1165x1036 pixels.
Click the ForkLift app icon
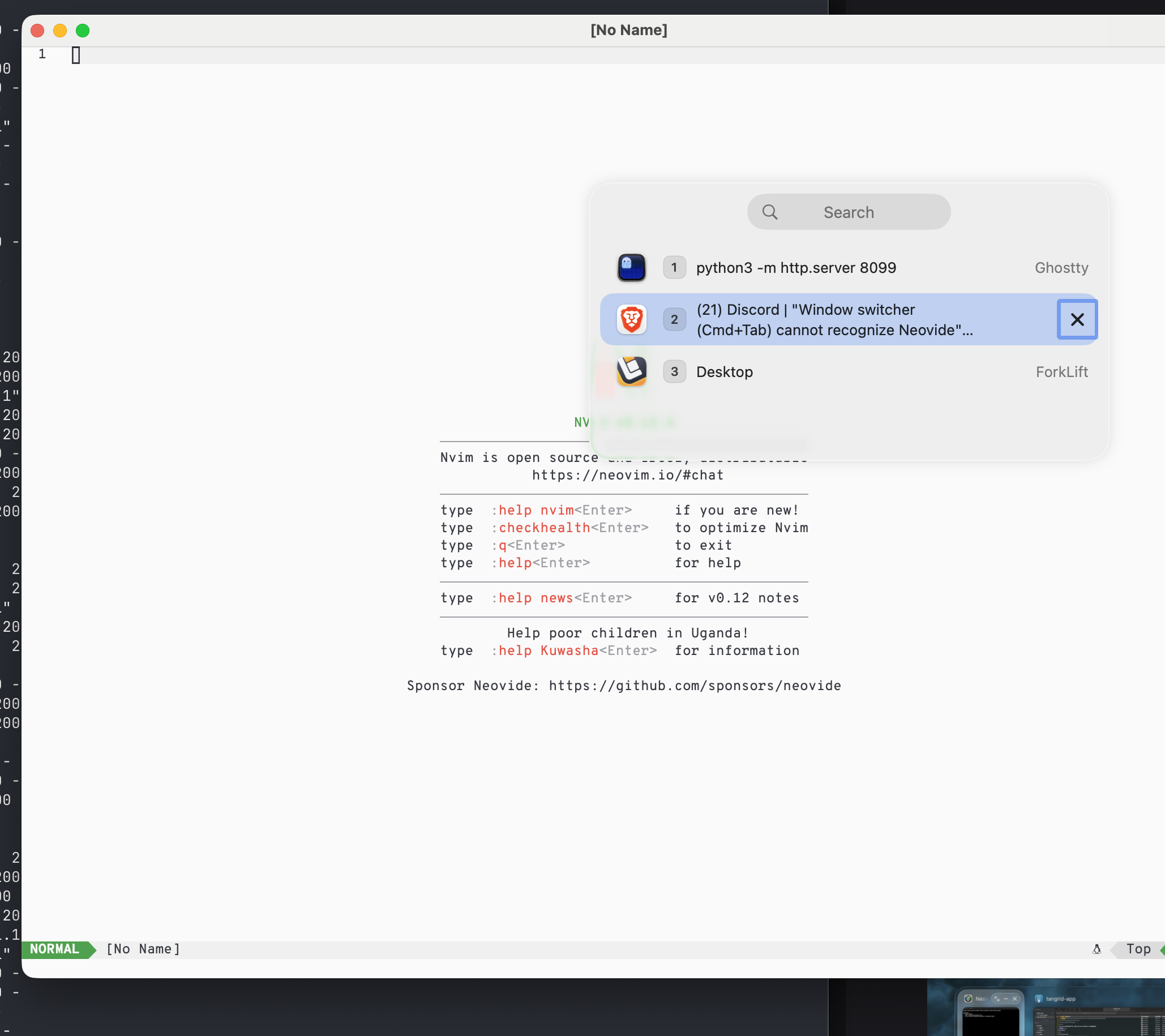(631, 371)
